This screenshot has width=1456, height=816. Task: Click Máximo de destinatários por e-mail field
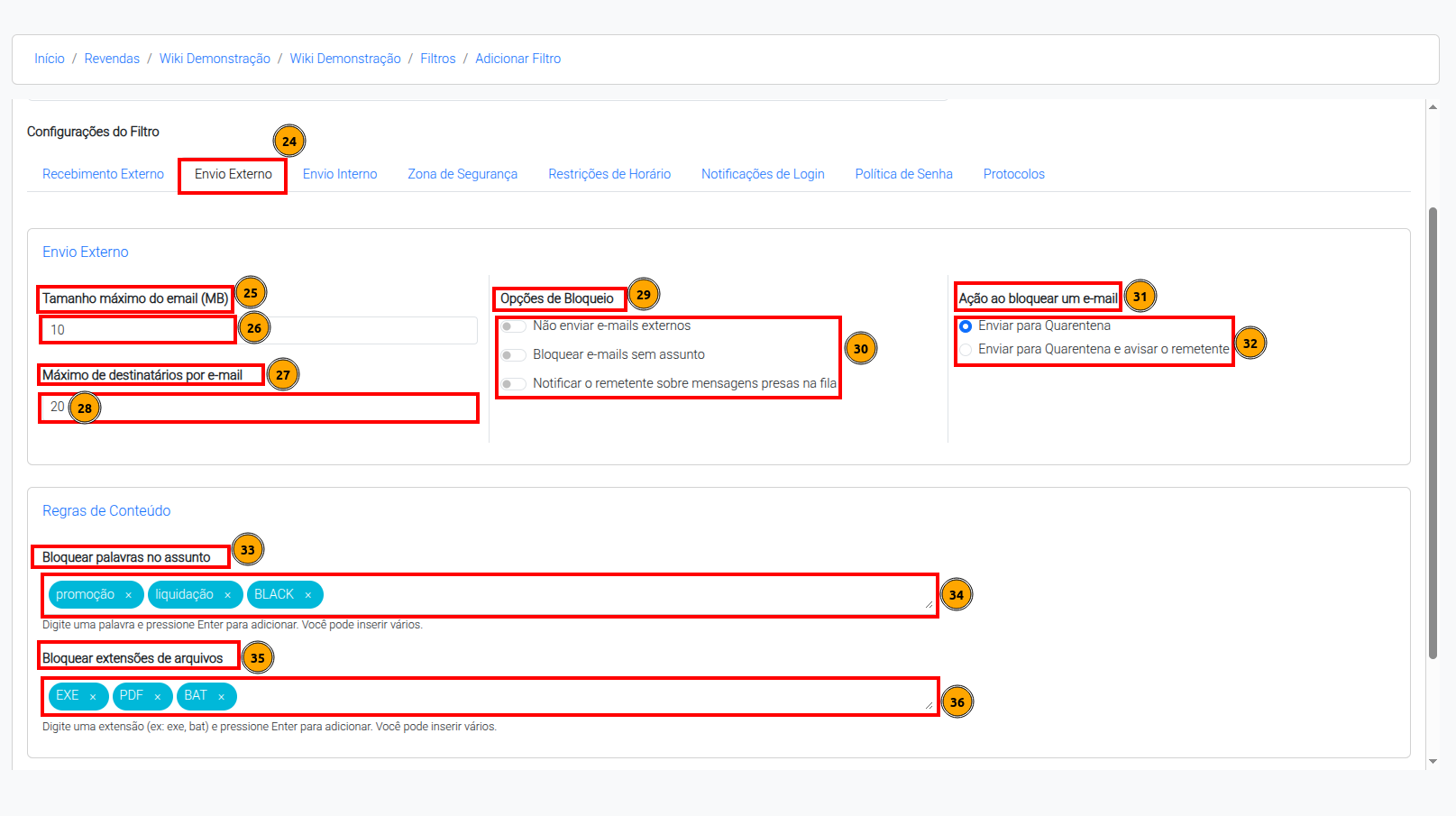click(x=260, y=408)
